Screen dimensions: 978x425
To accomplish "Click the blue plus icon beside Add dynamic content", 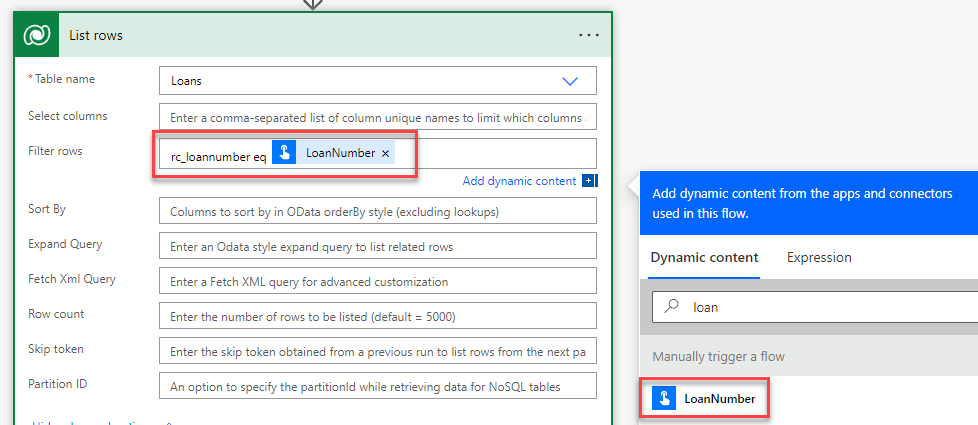I will (x=589, y=181).
